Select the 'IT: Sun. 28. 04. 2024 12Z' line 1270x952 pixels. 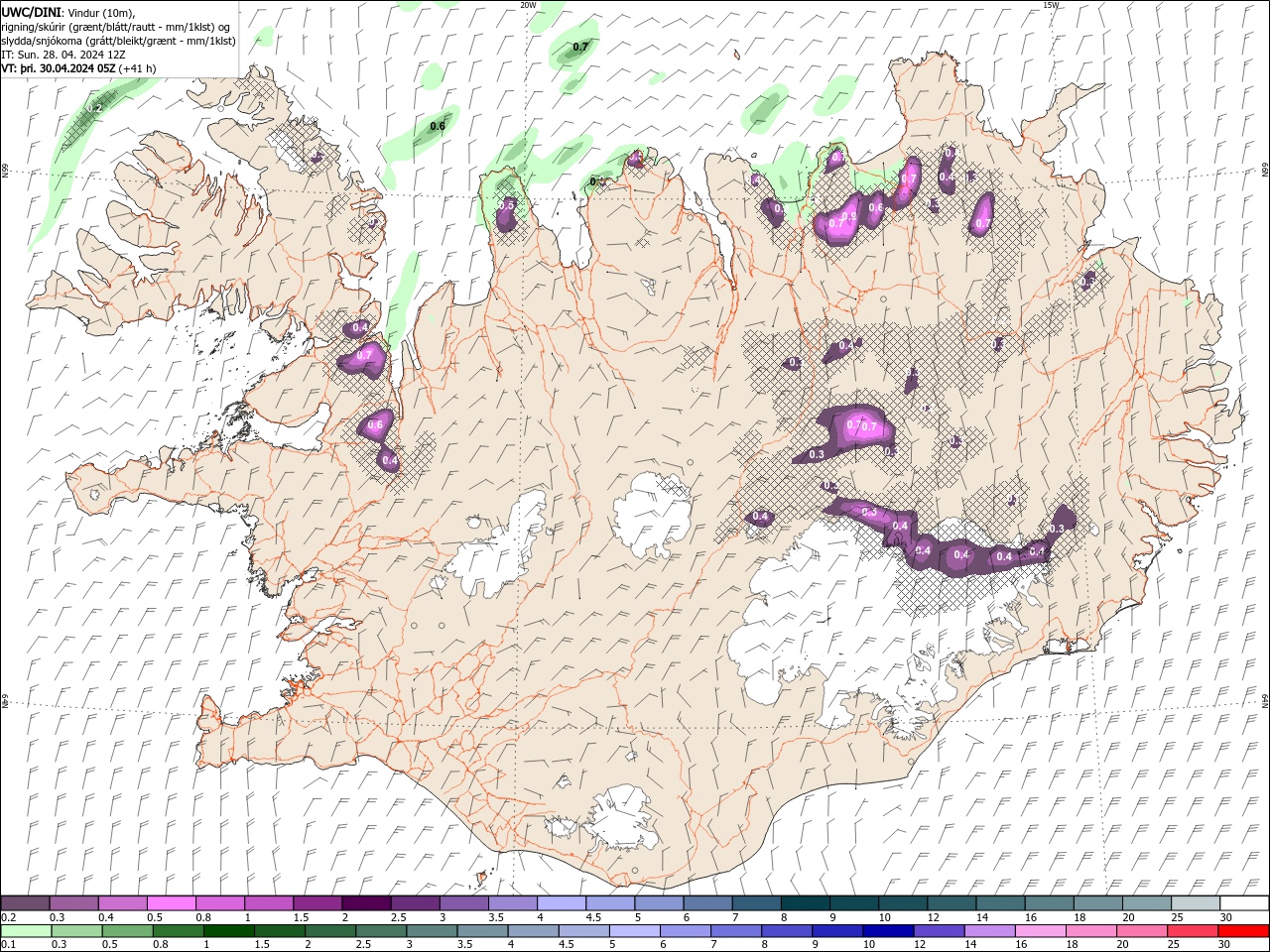[63, 55]
